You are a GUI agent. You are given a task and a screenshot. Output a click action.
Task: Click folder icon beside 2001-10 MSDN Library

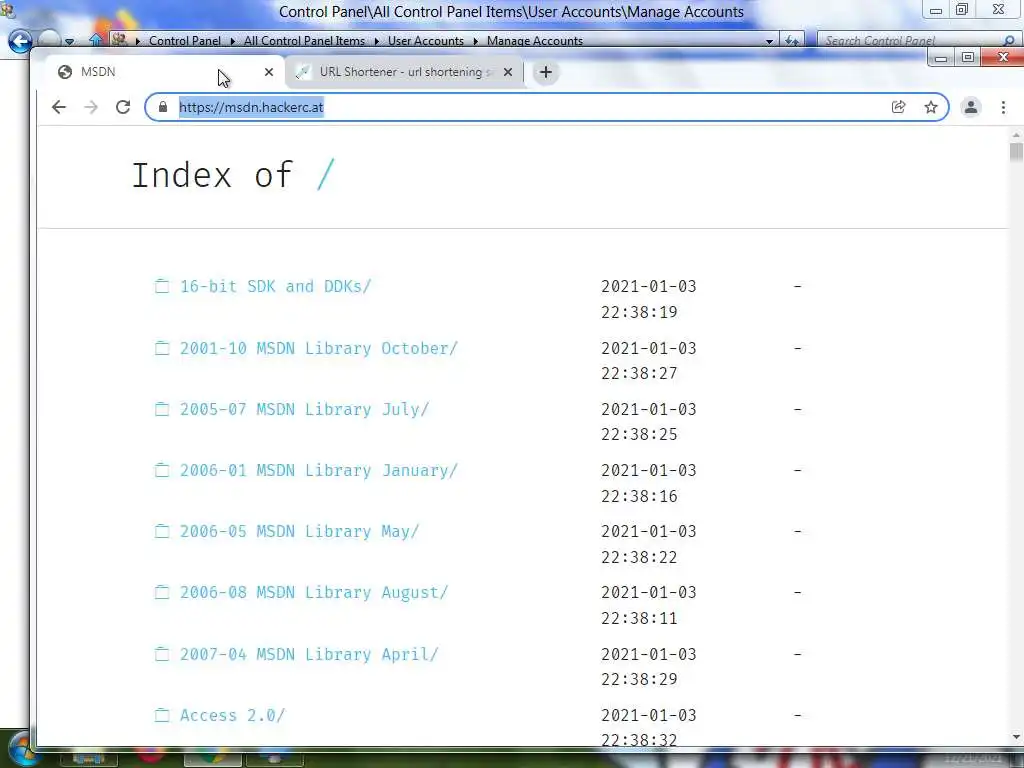162,348
